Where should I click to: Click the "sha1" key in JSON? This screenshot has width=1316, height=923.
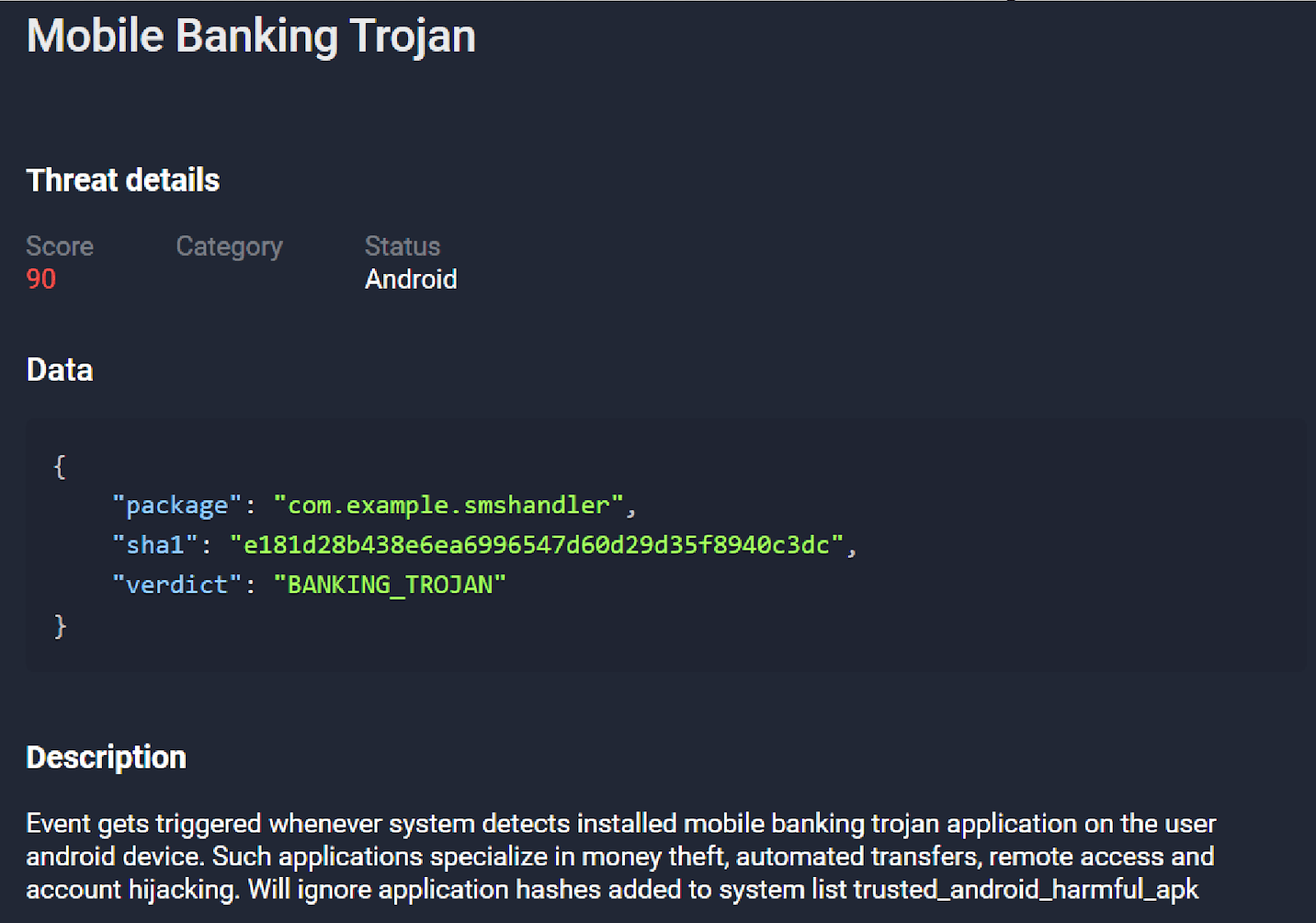[155, 545]
